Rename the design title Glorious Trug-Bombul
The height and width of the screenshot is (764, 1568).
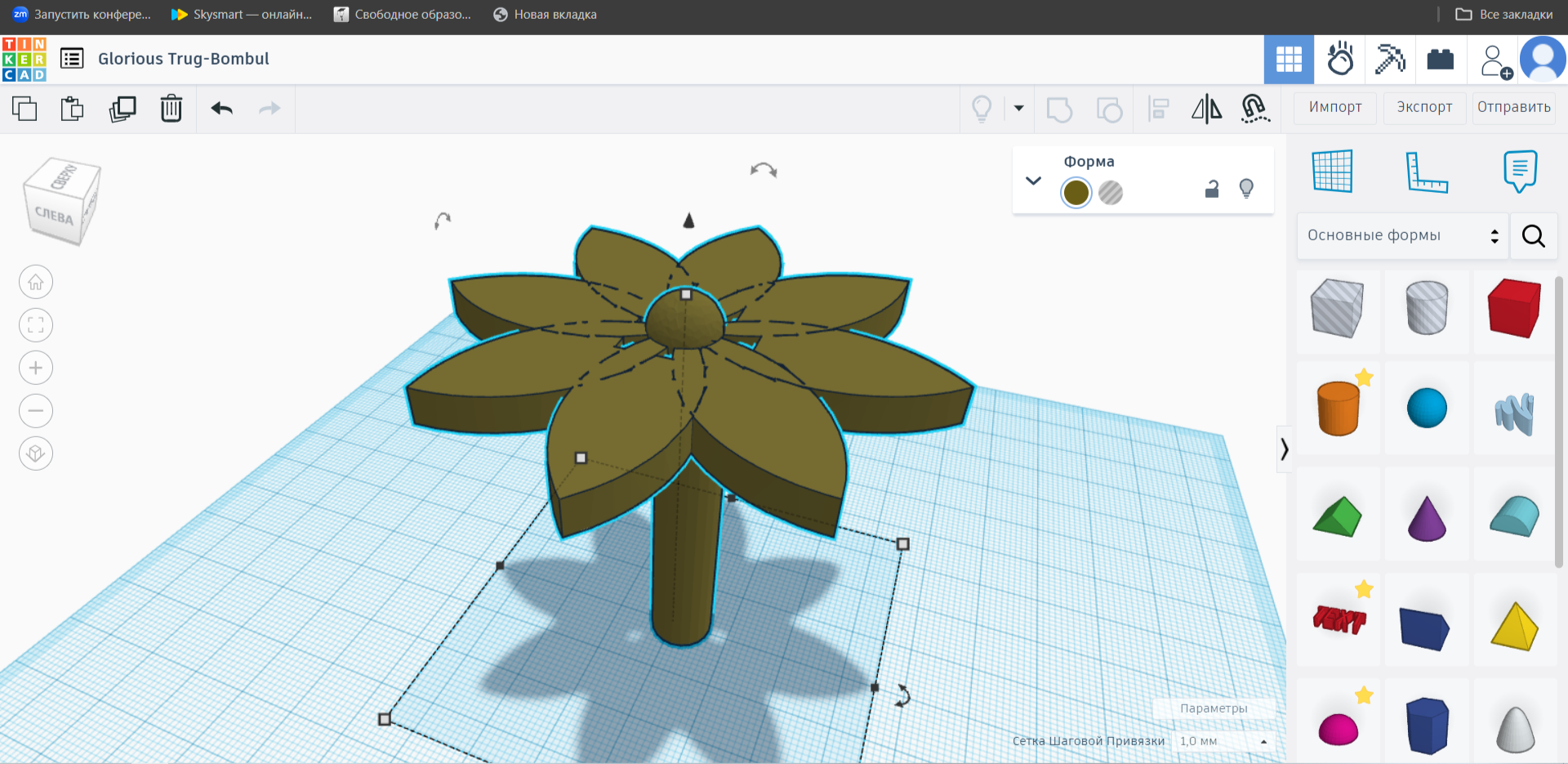point(183,59)
